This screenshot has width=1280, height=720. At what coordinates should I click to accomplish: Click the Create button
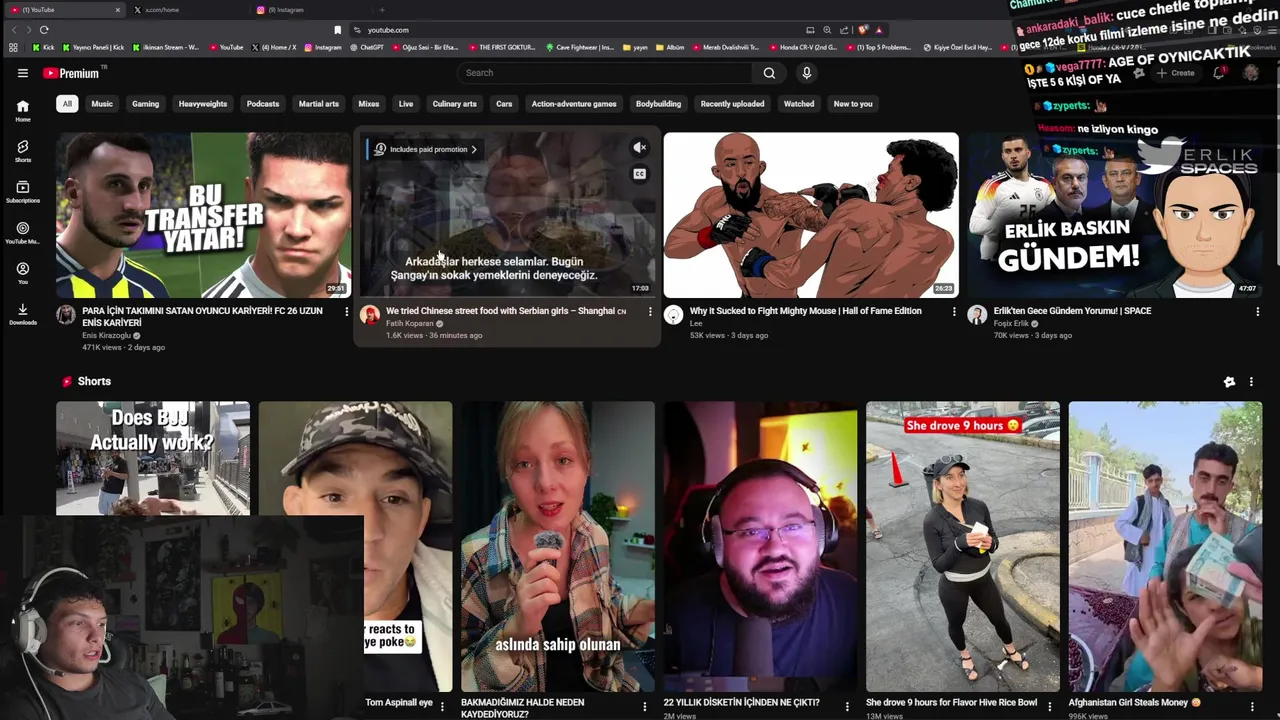pos(1176,73)
